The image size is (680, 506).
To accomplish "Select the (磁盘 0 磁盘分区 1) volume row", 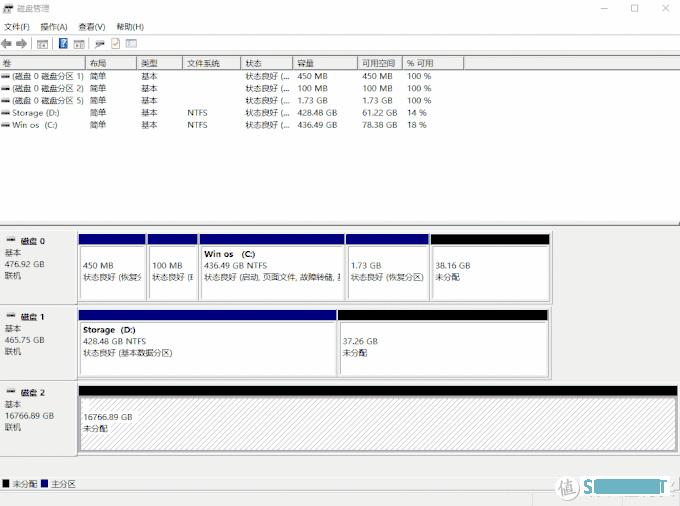I will pyautogui.click(x=232, y=76).
